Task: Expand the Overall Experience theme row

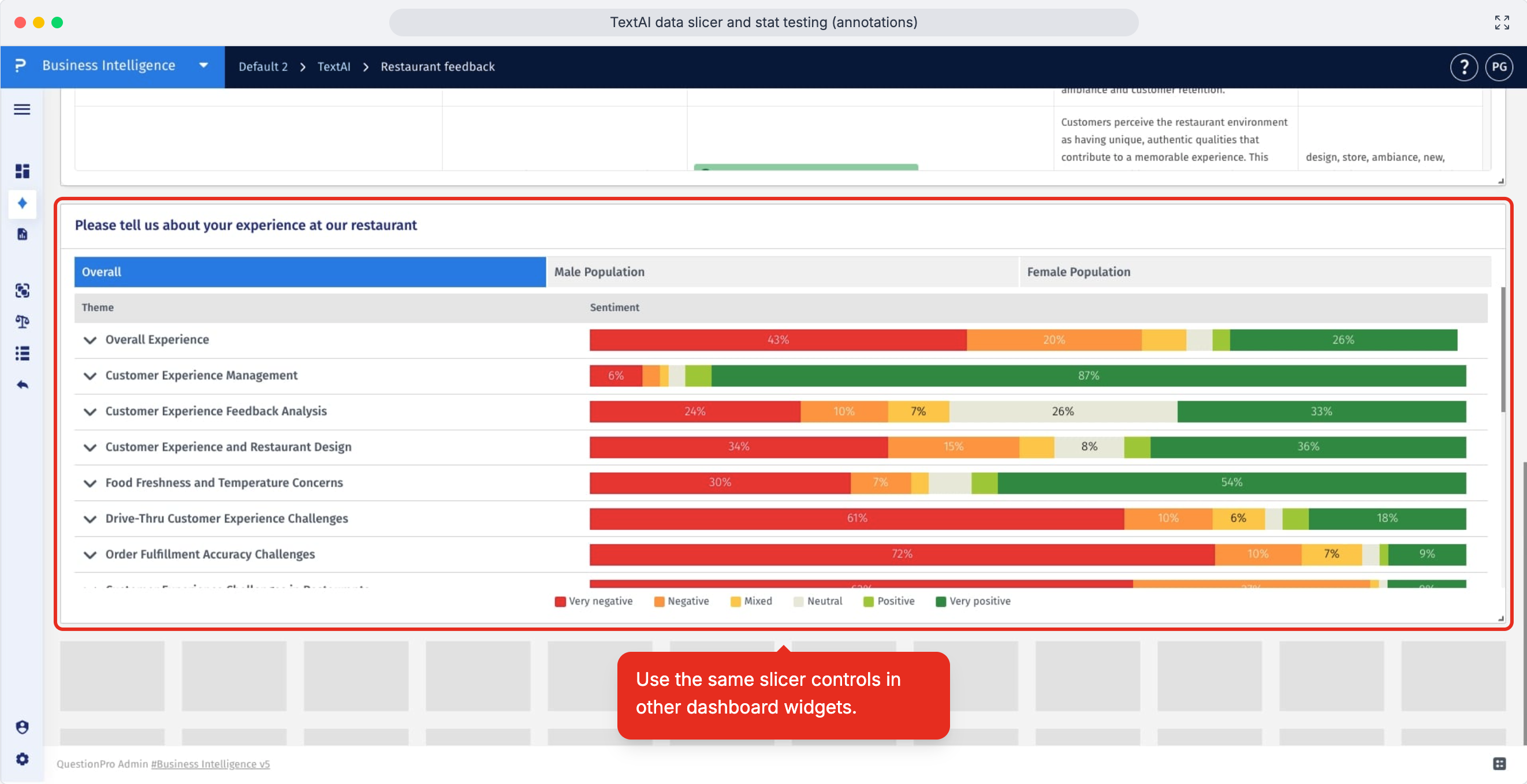Action: pos(90,340)
